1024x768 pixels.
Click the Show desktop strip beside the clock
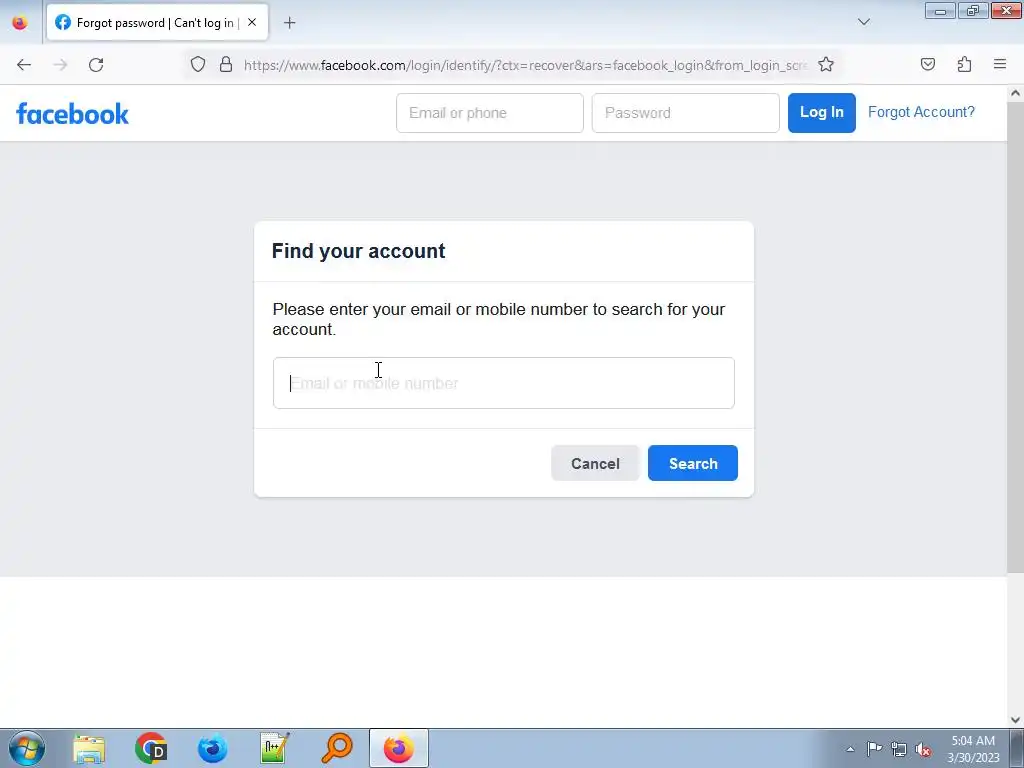coord(1017,748)
